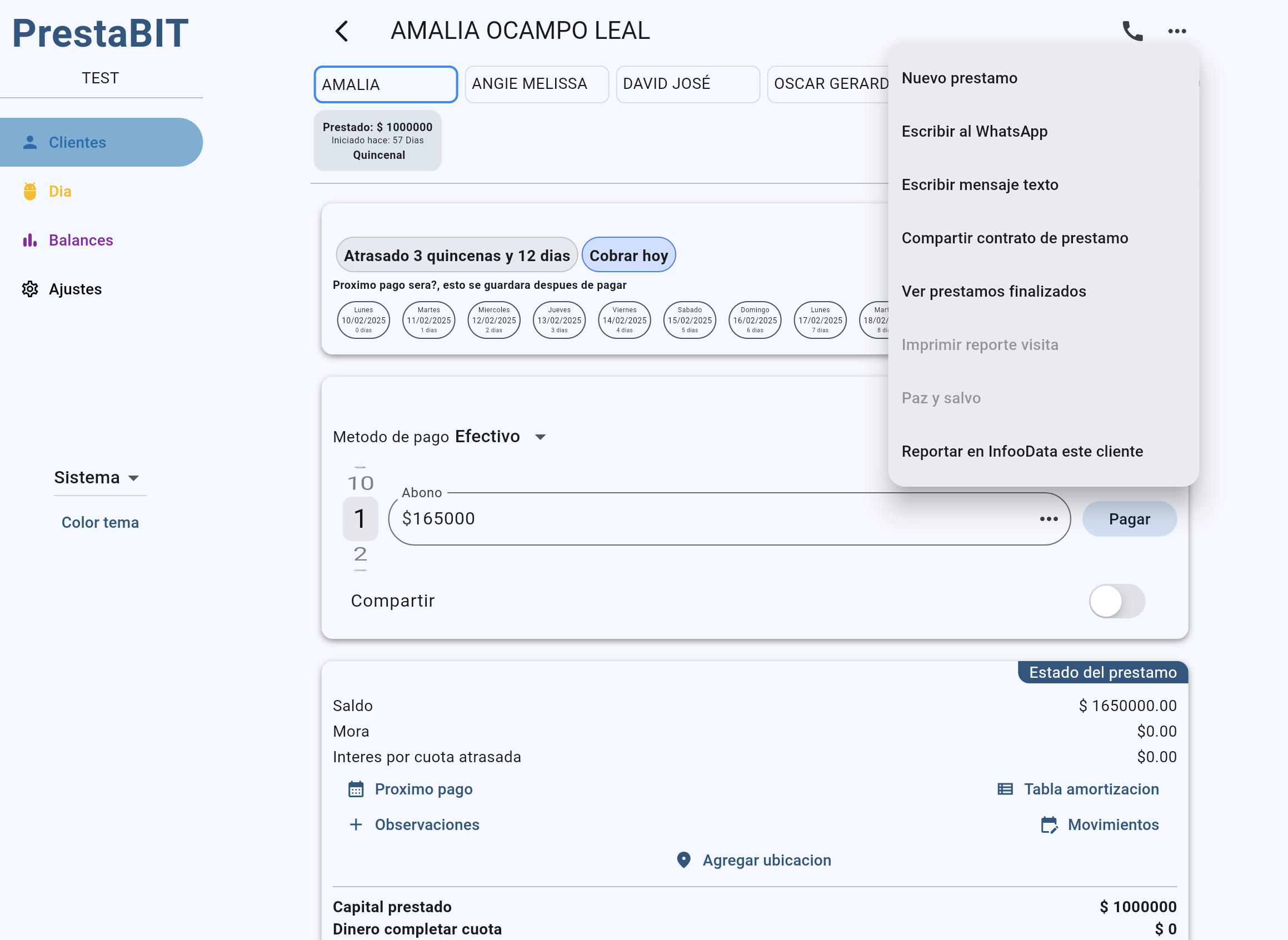Open the Sistema dropdown
Screen dimensions: 1288x940
coord(98,477)
